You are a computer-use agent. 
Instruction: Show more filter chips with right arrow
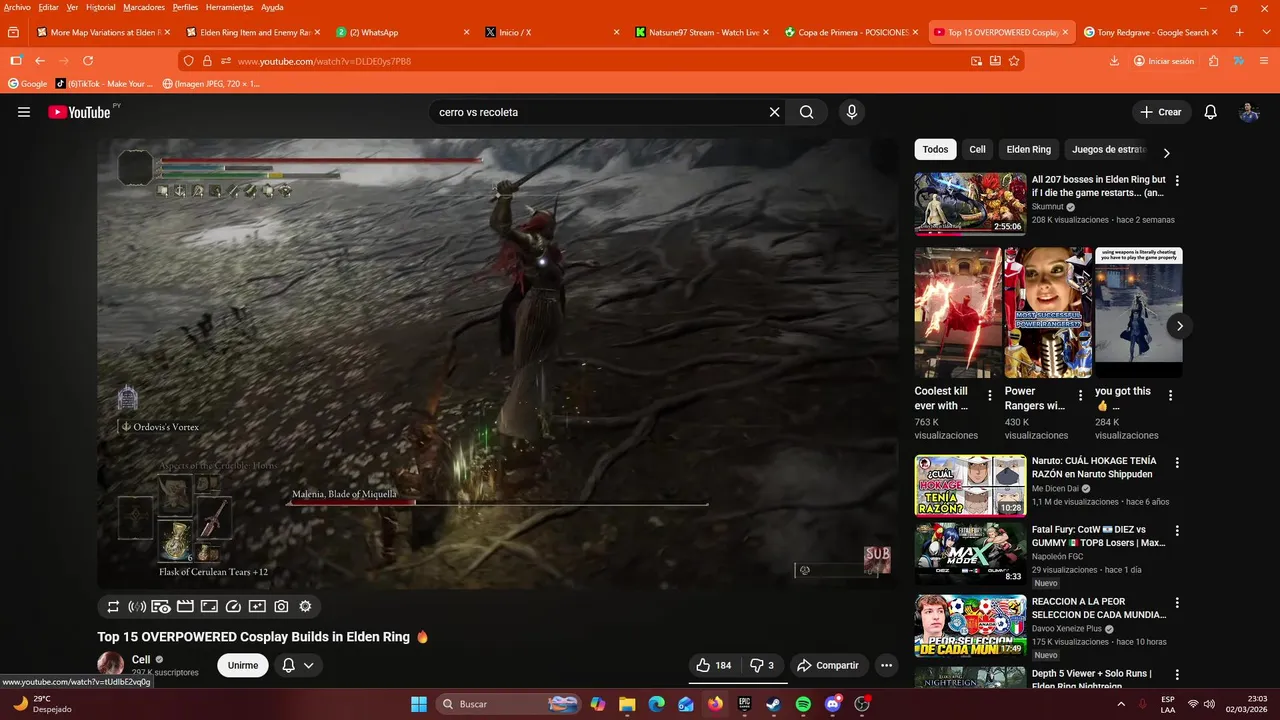[x=1166, y=153]
